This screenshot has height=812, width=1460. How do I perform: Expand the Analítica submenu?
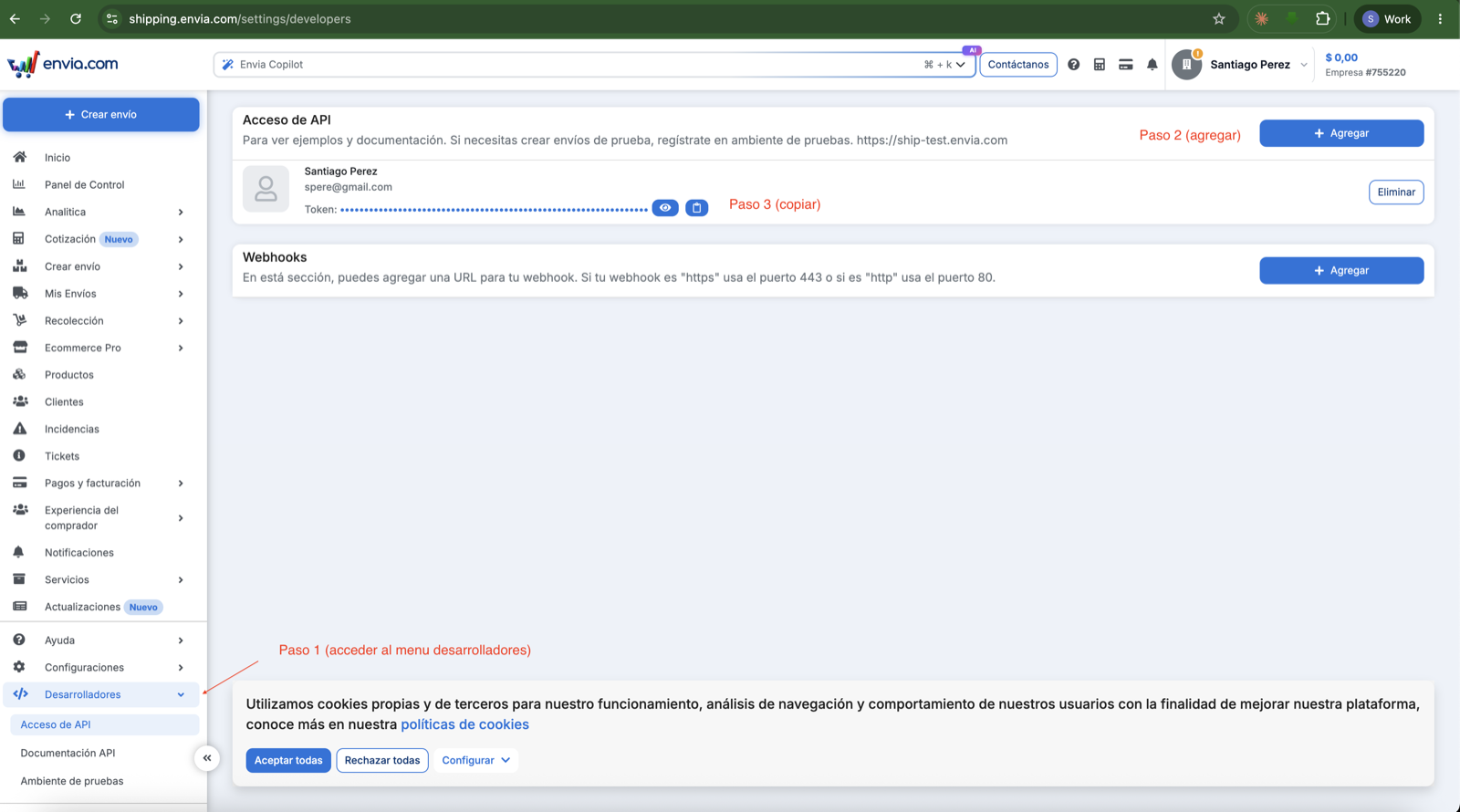[x=181, y=213]
